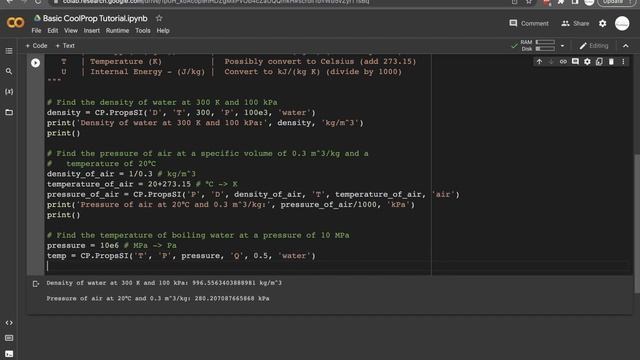Add a new Text cell
The image size is (640, 360).
tap(65, 46)
